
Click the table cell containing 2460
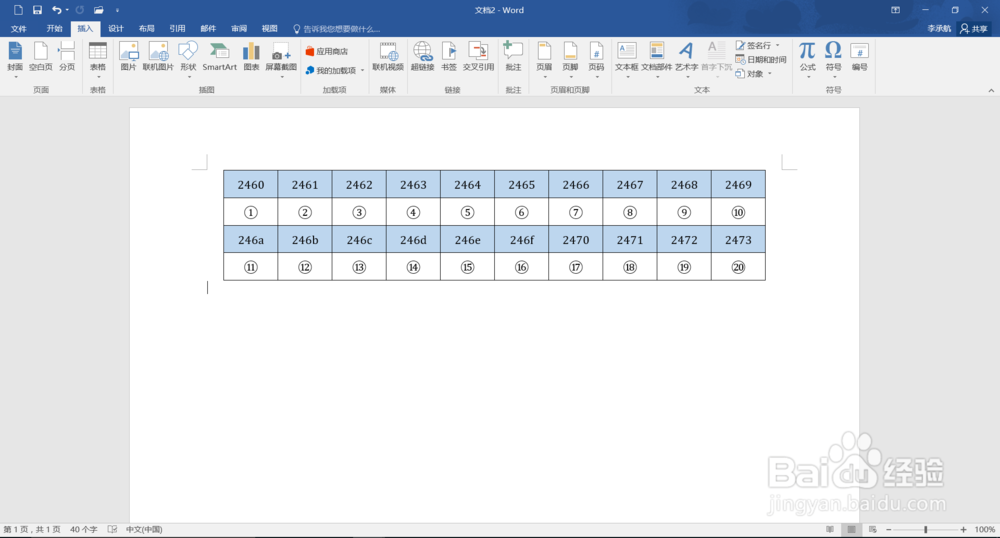[x=251, y=184]
